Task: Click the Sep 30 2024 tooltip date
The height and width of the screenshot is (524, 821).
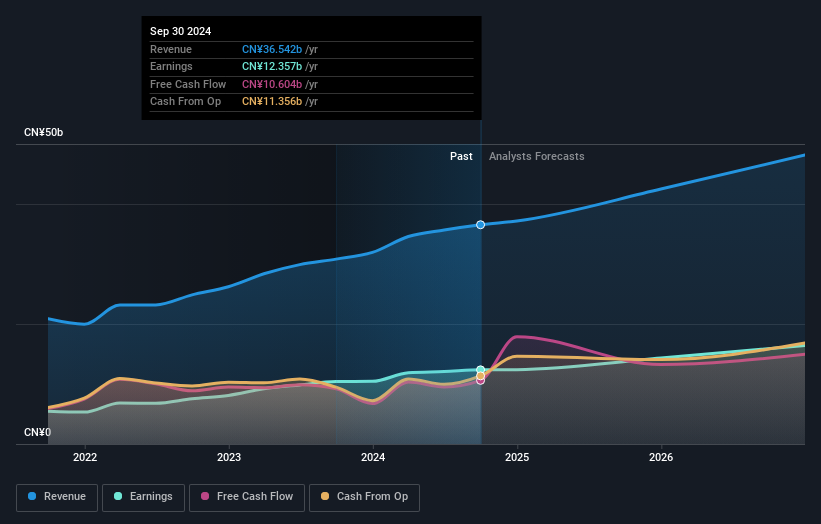Action: click(181, 31)
